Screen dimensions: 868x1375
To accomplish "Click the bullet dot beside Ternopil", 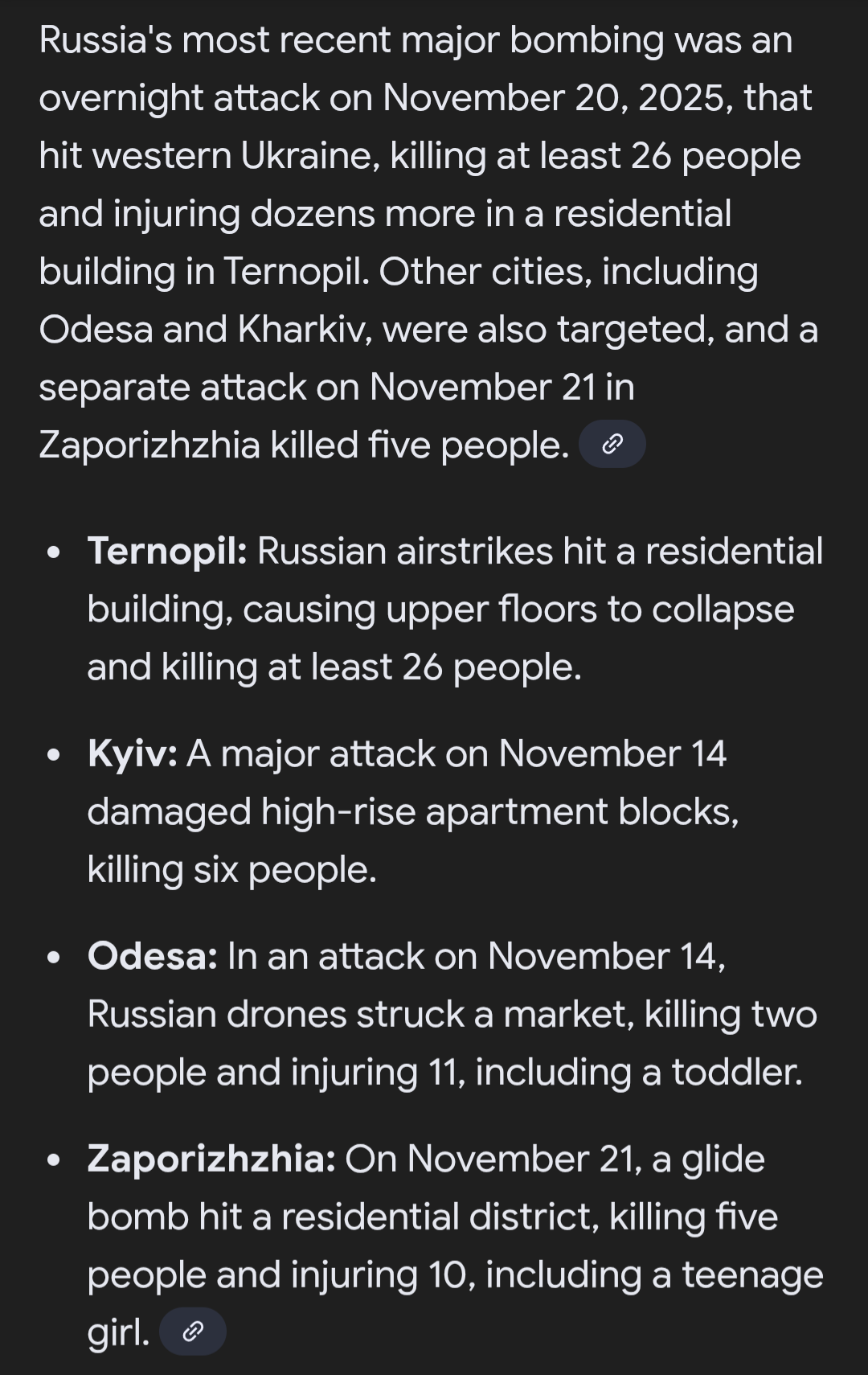I will [x=54, y=553].
